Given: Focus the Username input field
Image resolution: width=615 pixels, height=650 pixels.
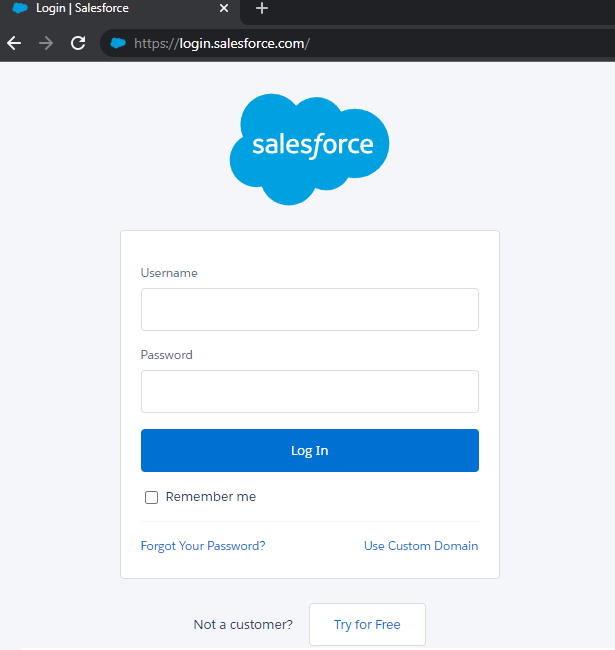Looking at the screenshot, I should pyautogui.click(x=310, y=310).
